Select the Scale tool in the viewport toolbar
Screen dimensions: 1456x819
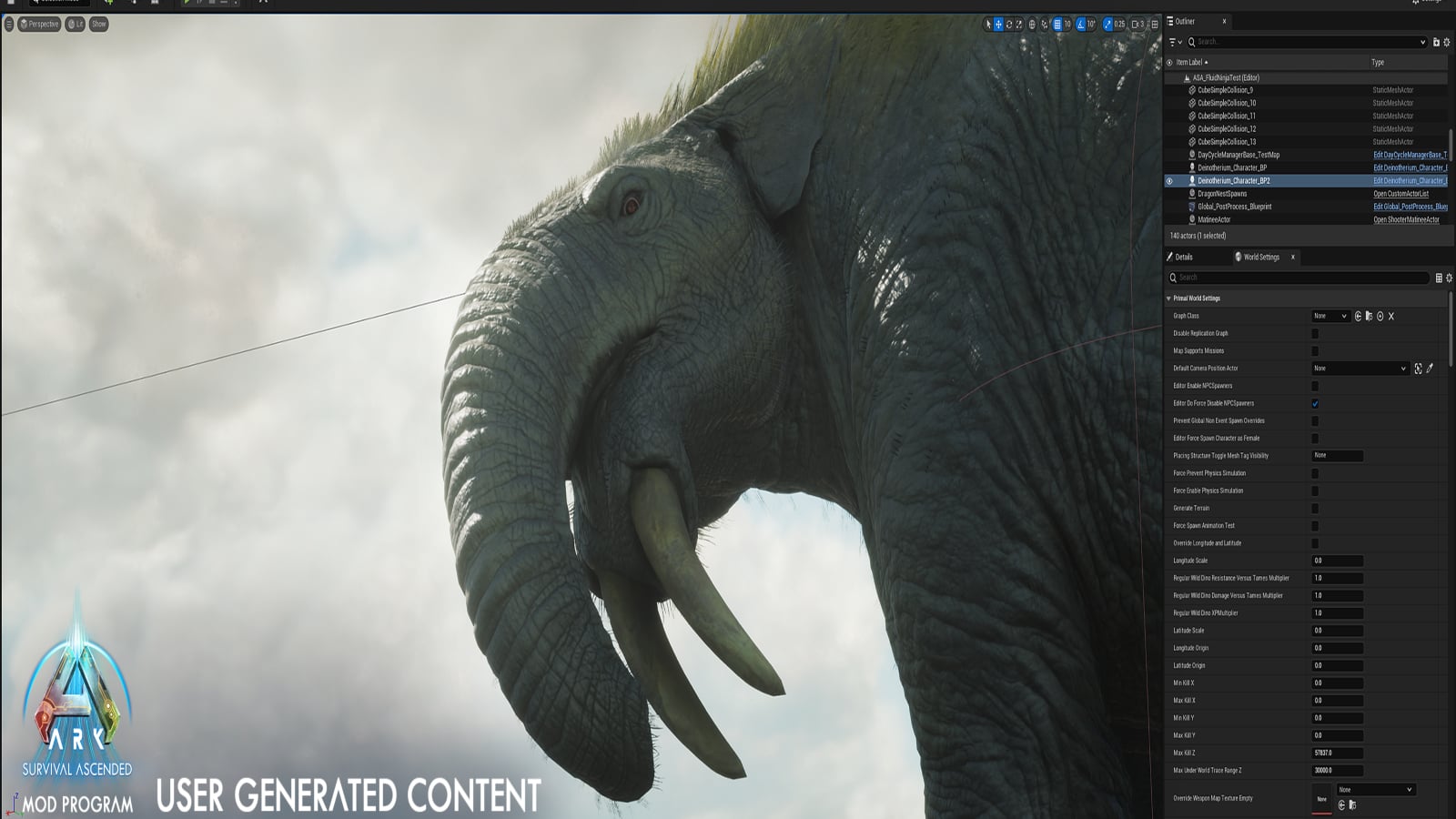pyautogui.click(x=1018, y=25)
